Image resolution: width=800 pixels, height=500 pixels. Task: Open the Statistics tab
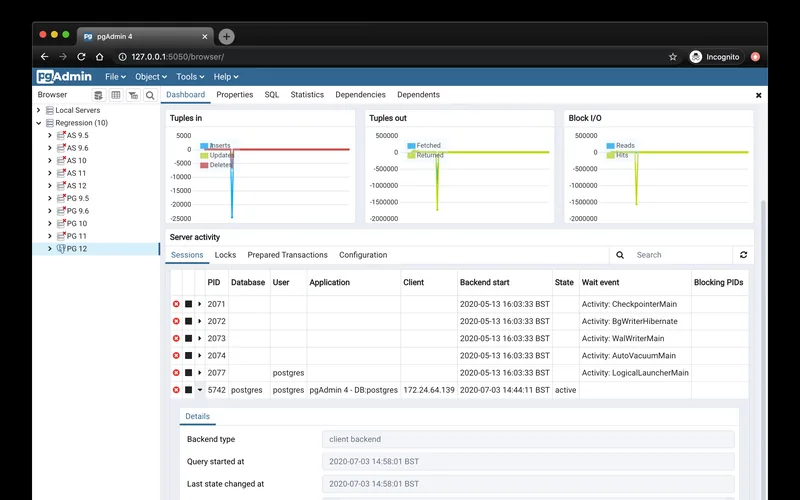[307, 95]
